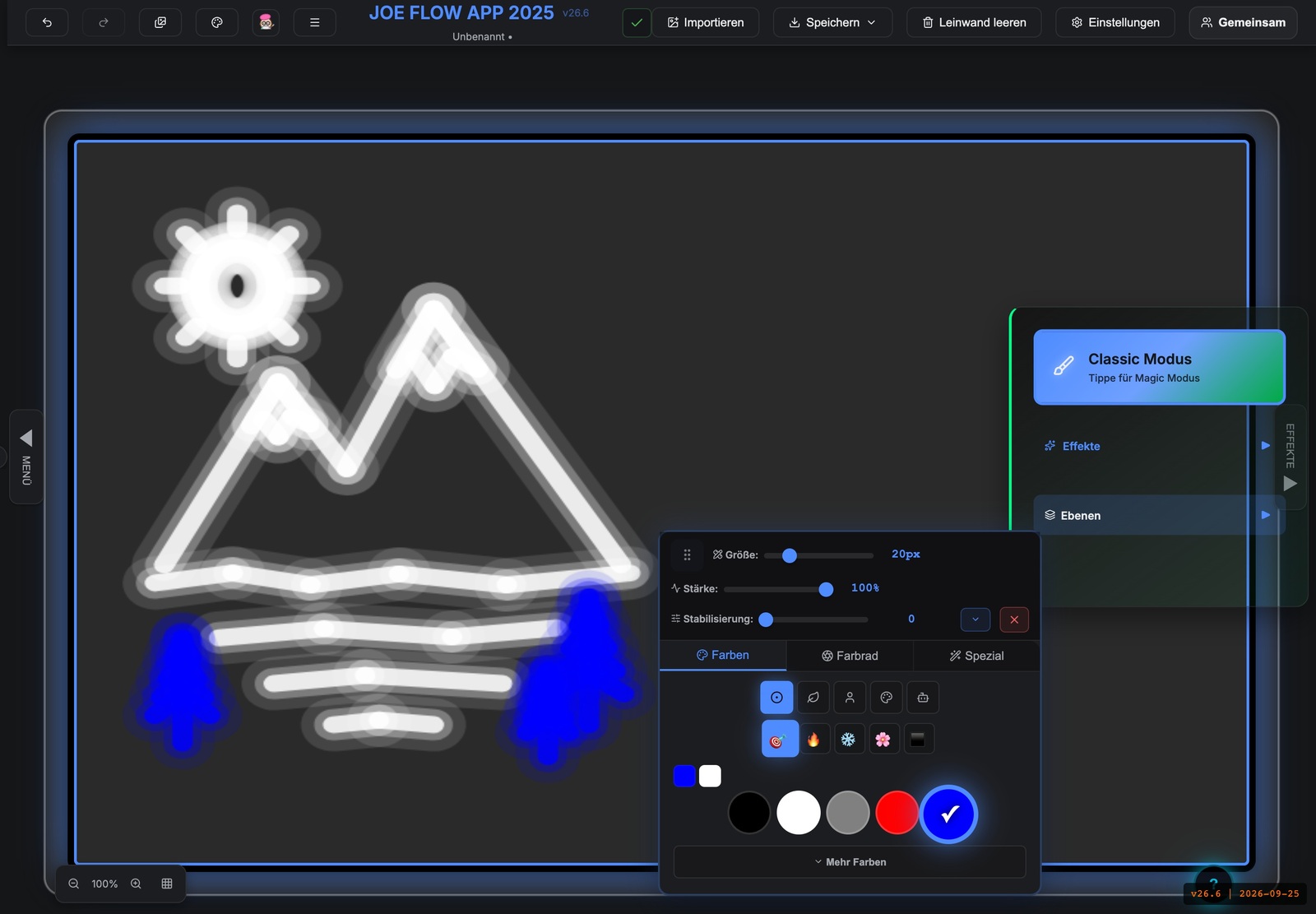Click the Importieren button
Viewport: 1316px width, 914px height.
706,22
